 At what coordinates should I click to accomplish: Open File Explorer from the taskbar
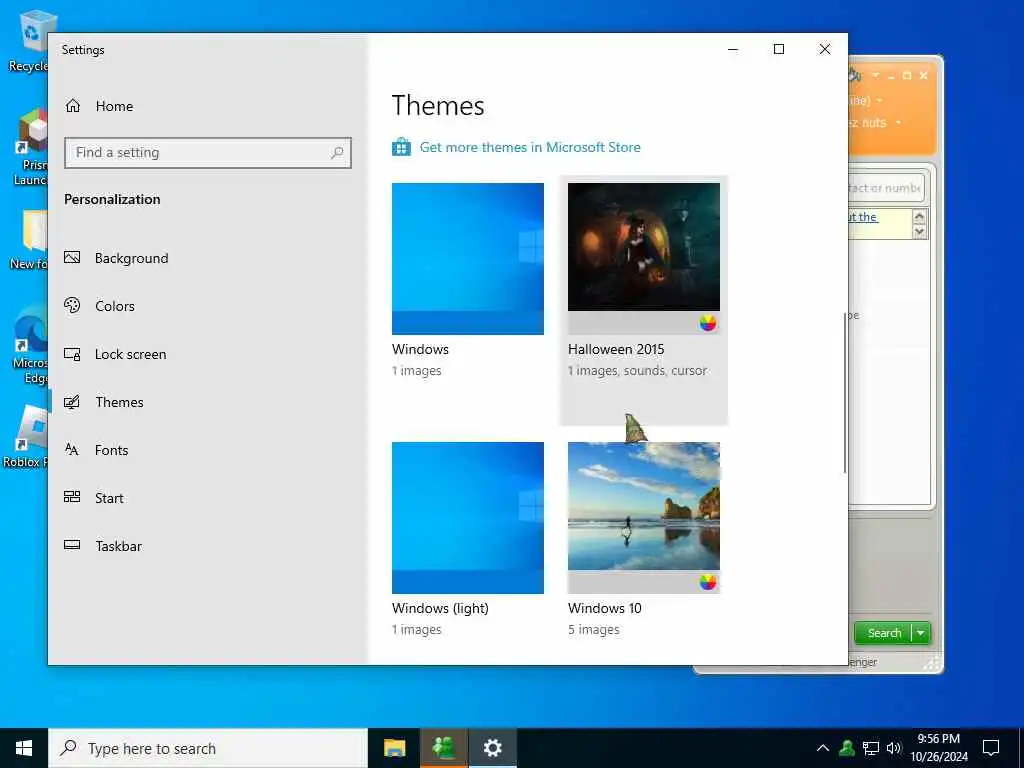point(394,748)
